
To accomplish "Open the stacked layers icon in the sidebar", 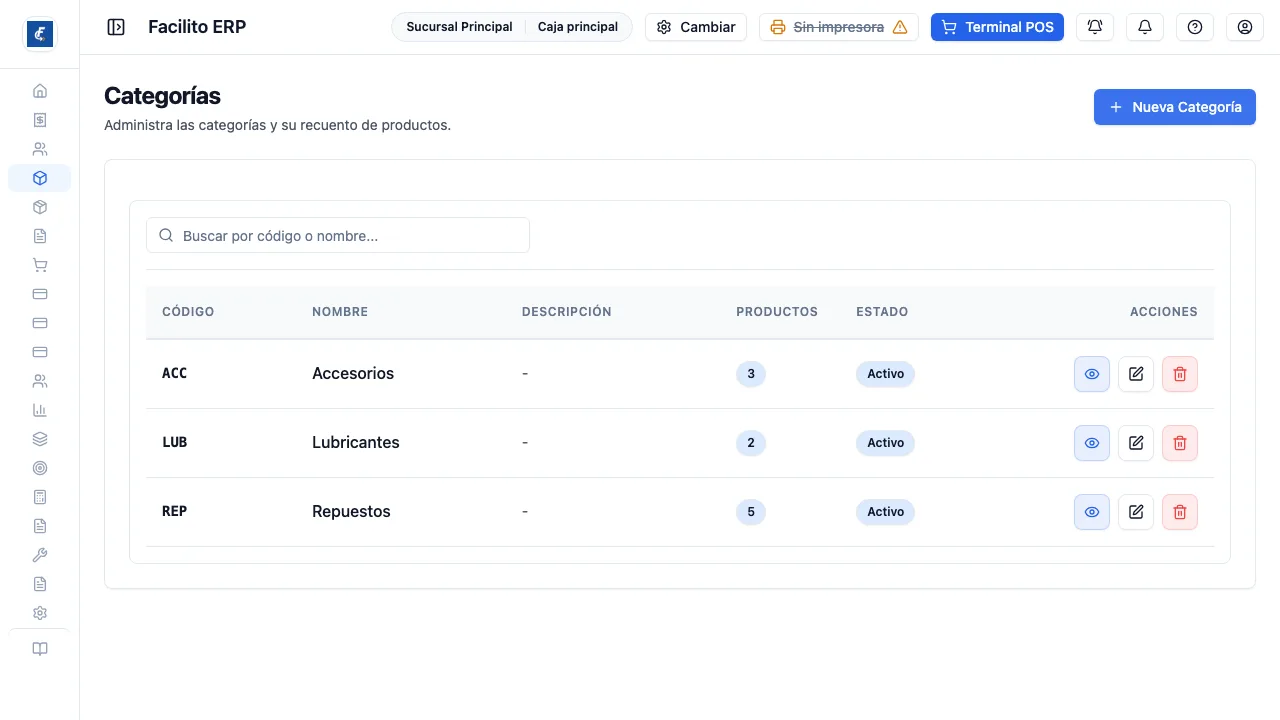I will click(x=40, y=439).
